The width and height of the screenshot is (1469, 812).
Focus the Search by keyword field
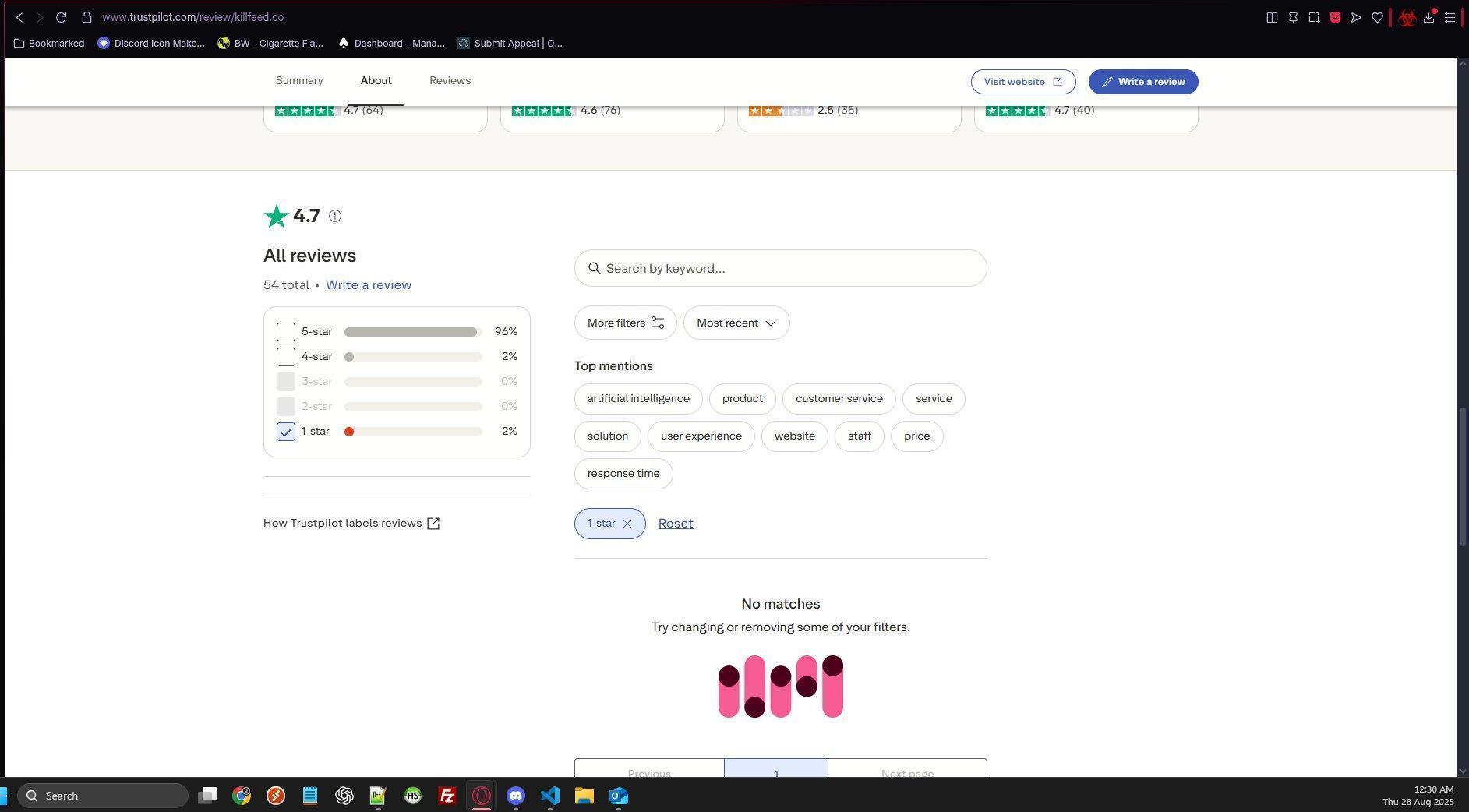pos(781,268)
